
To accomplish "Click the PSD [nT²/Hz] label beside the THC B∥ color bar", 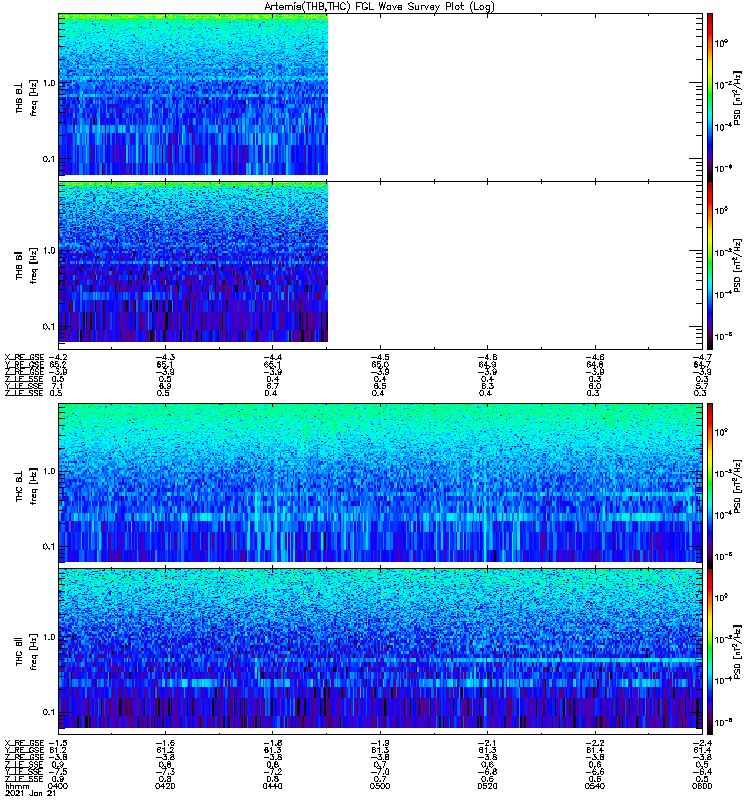I will 737,652.
